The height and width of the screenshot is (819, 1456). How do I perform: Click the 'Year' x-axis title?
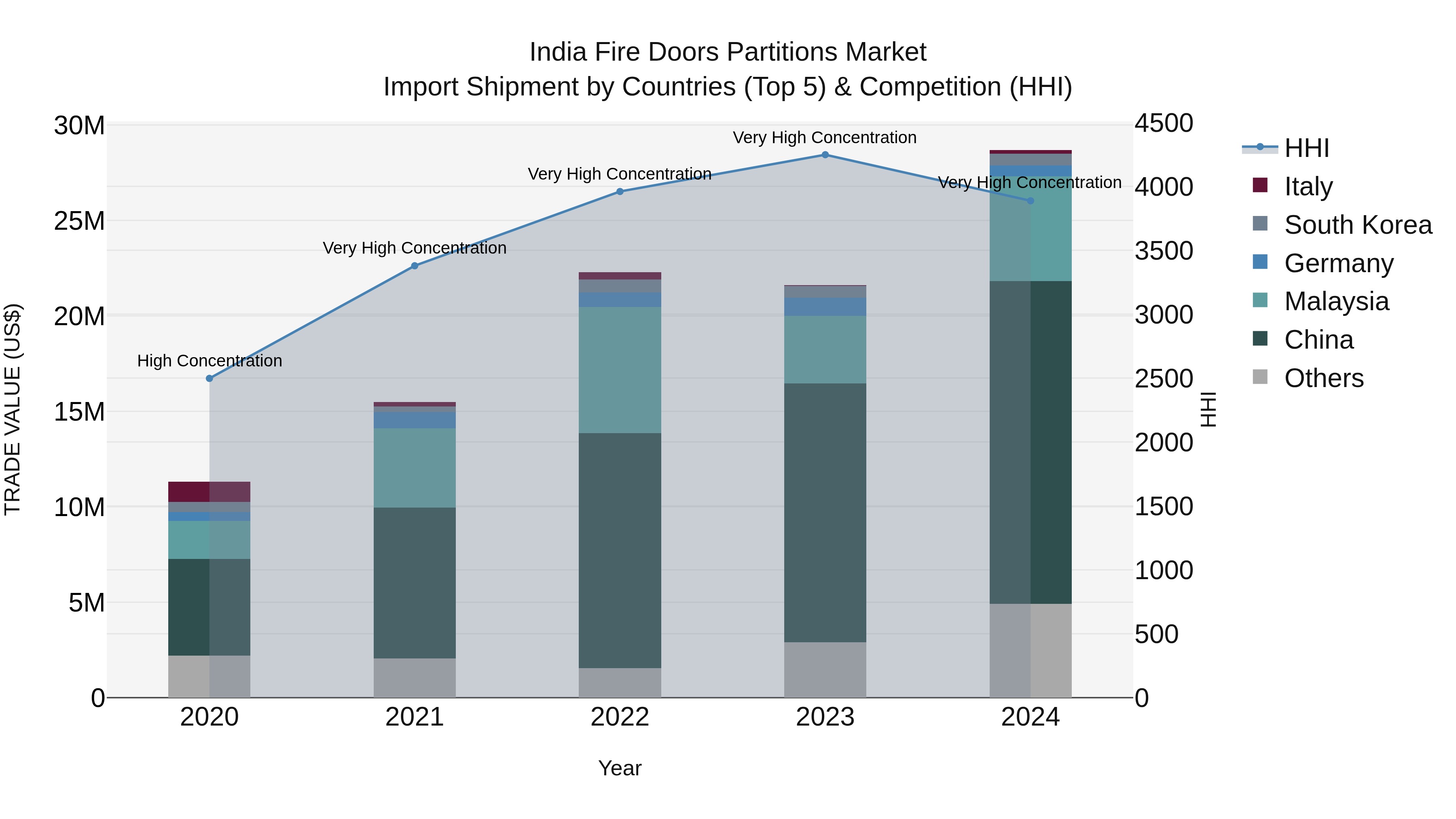(620, 768)
